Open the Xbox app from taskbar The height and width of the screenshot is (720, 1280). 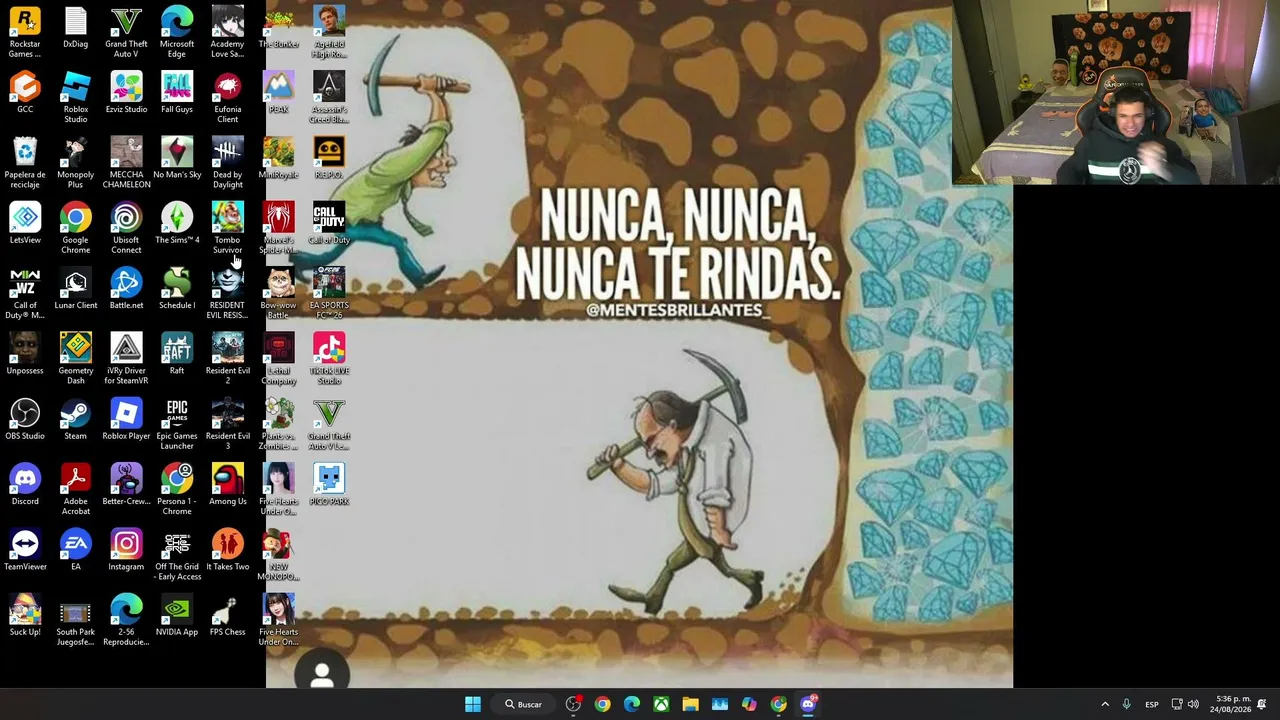click(x=661, y=704)
